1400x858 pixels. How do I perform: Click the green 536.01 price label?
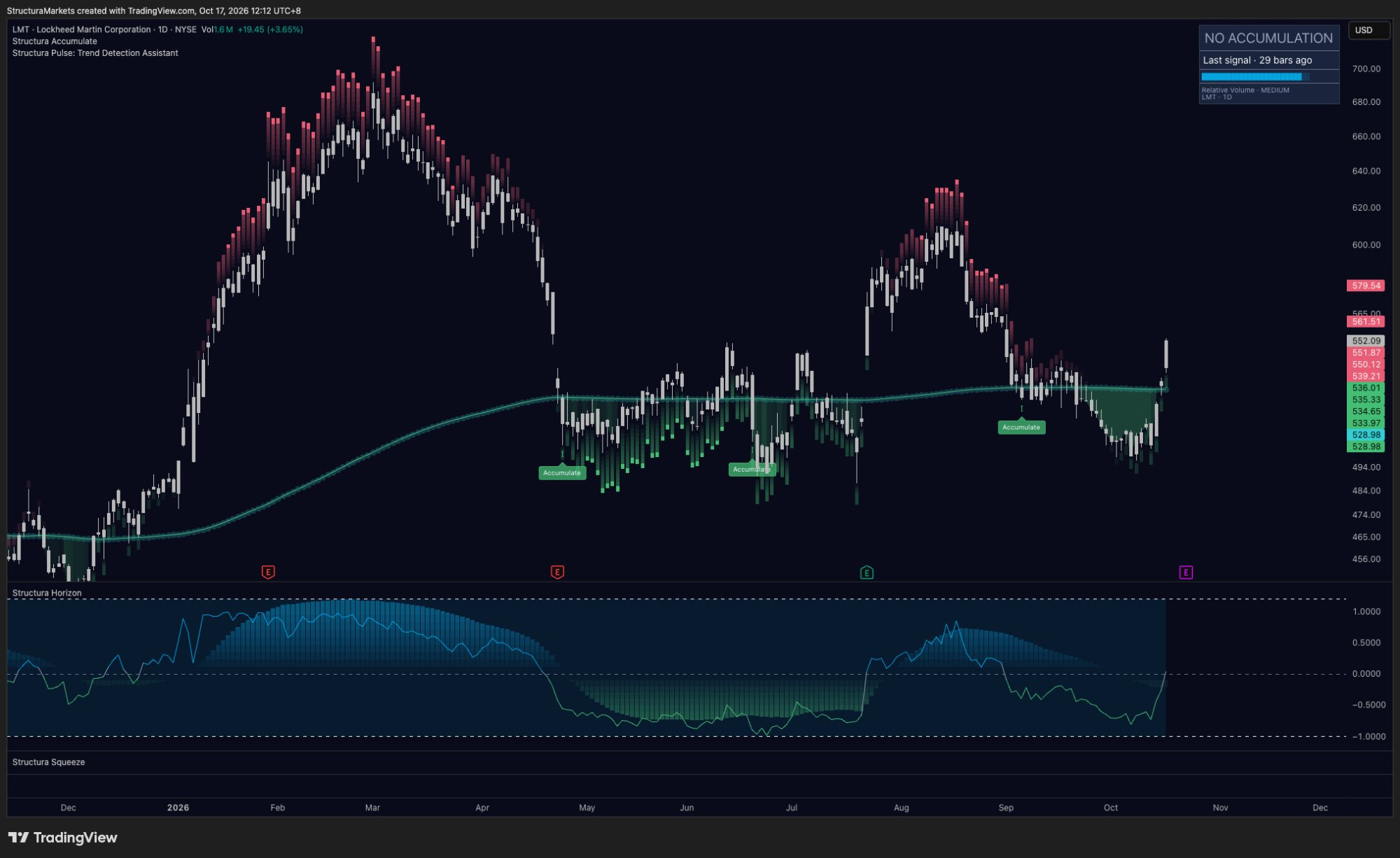click(1366, 388)
